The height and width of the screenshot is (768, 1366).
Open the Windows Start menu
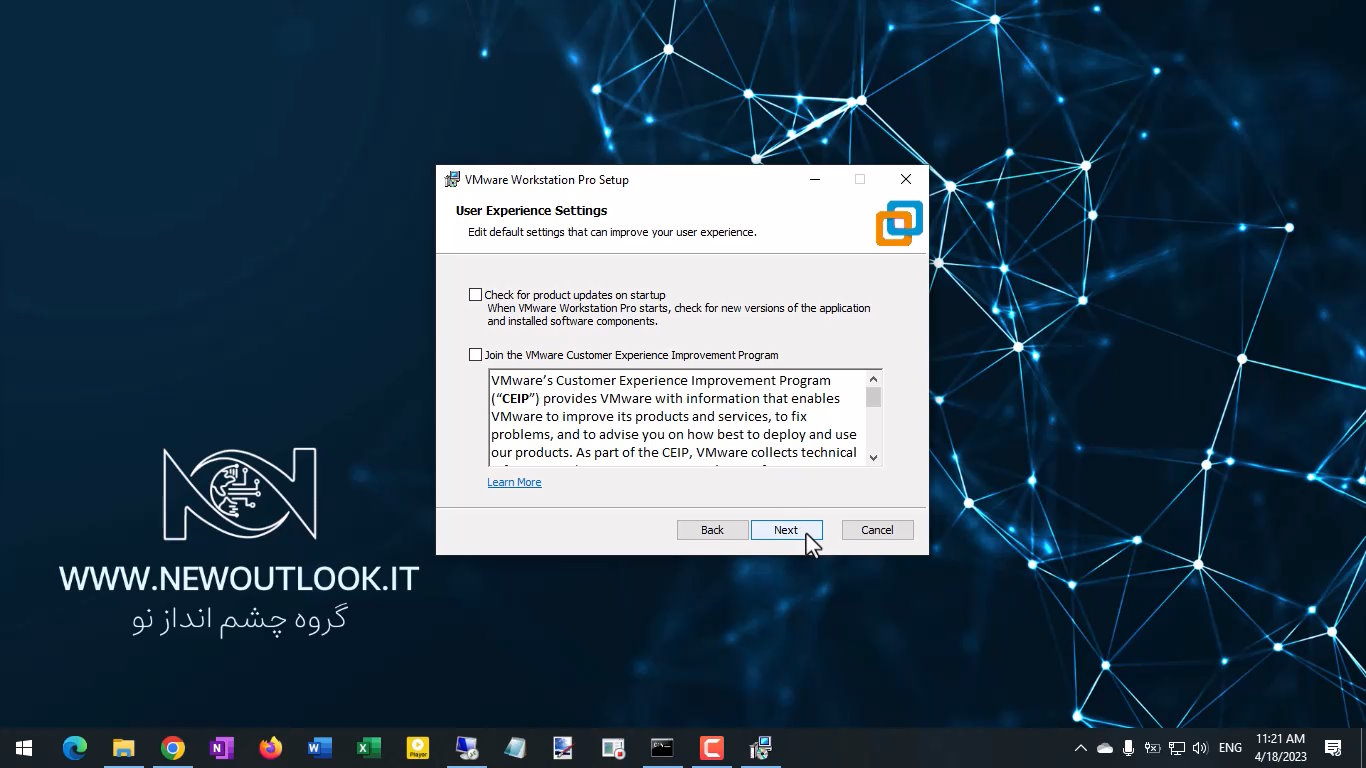(x=24, y=748)
